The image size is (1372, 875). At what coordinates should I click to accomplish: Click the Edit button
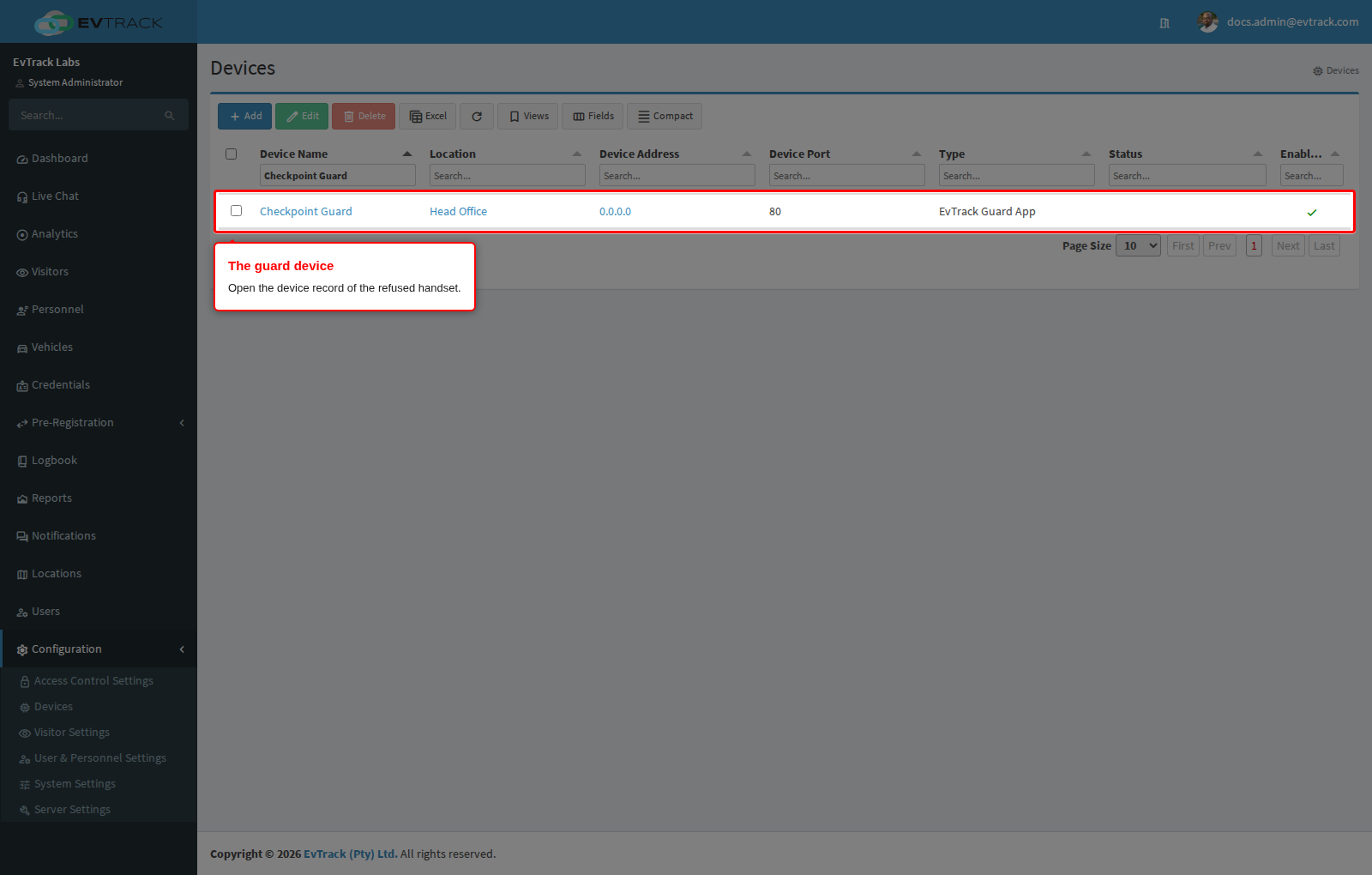tap(302, 117)
